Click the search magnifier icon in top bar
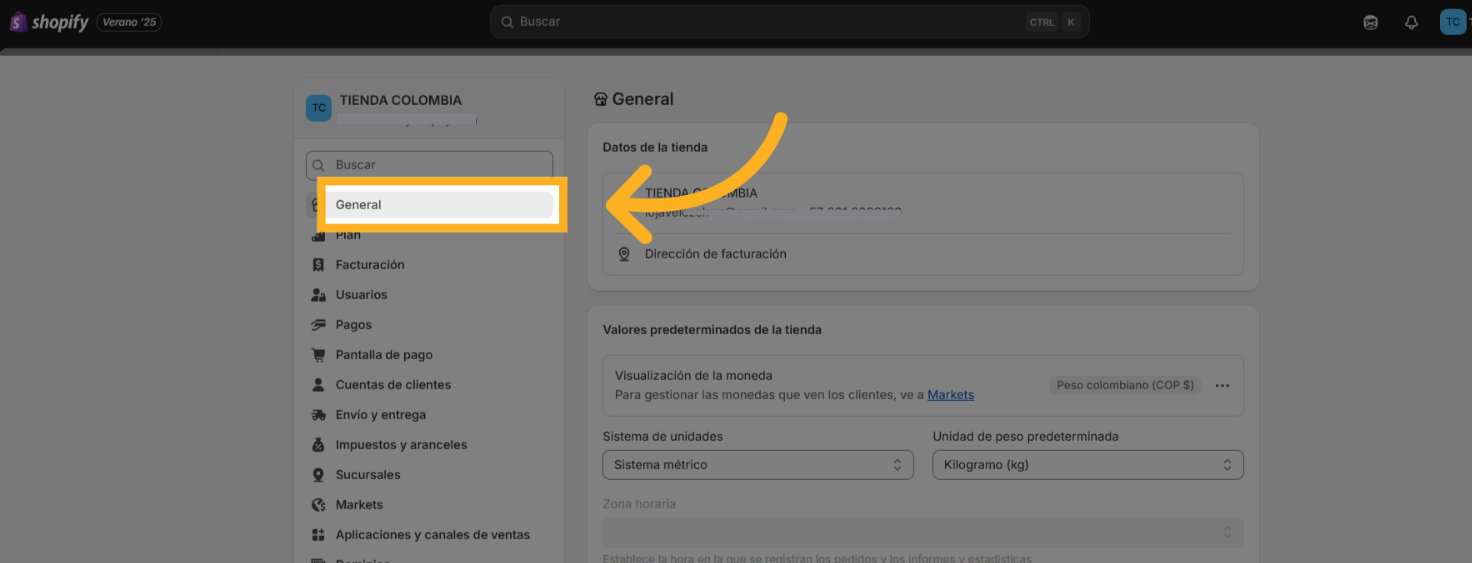This screenshot has height=563, width=1472. click(x=507, y=22)
